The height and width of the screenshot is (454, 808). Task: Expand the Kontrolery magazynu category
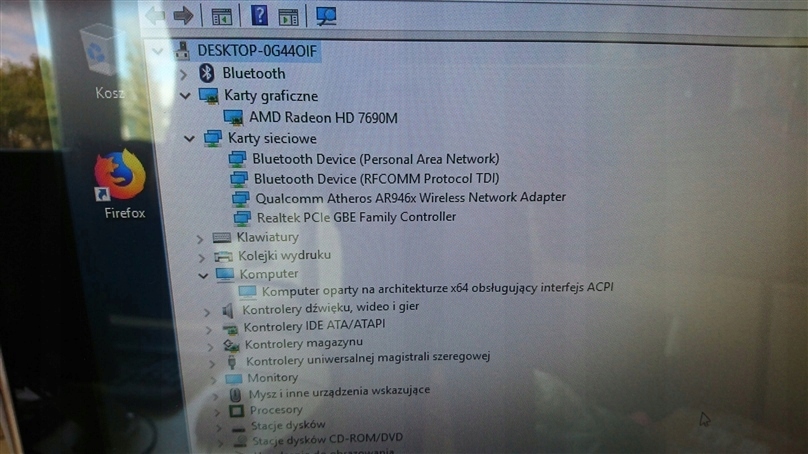click(x=210, y=347)
